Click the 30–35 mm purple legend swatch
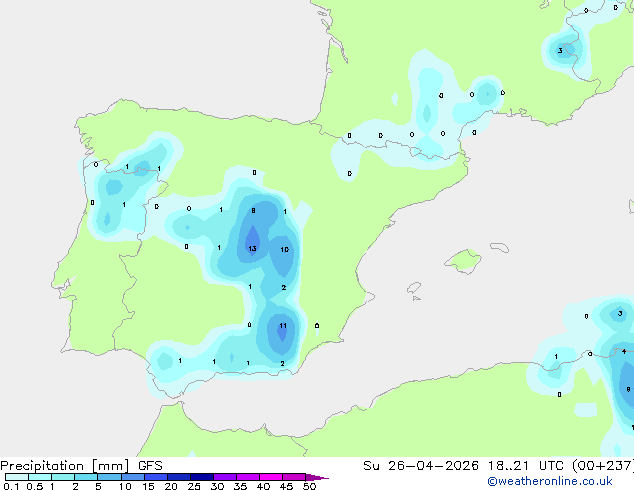 pos(225,477)
